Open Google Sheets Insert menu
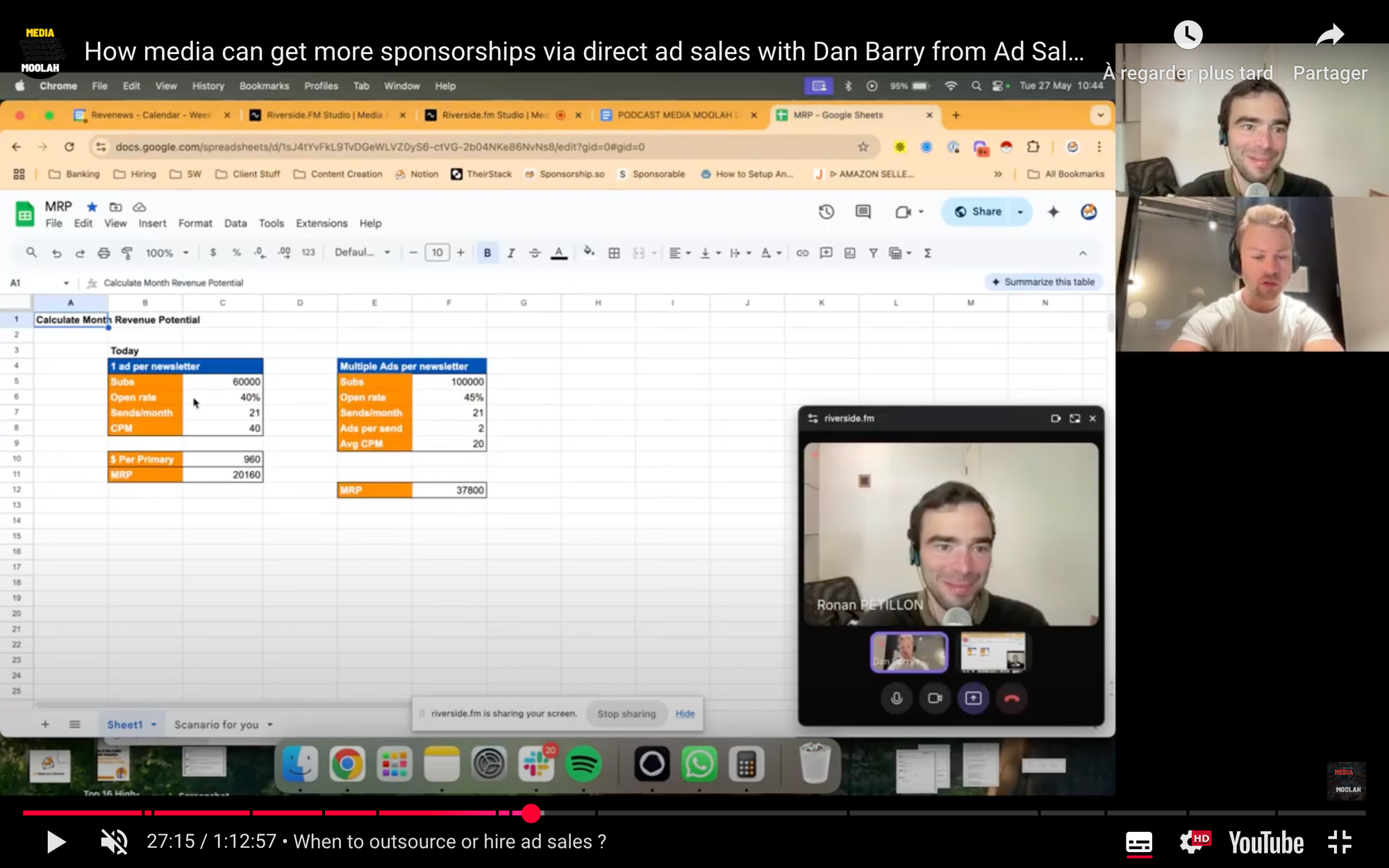This screenshot has height=868, width=1389. tap(152, 224)
